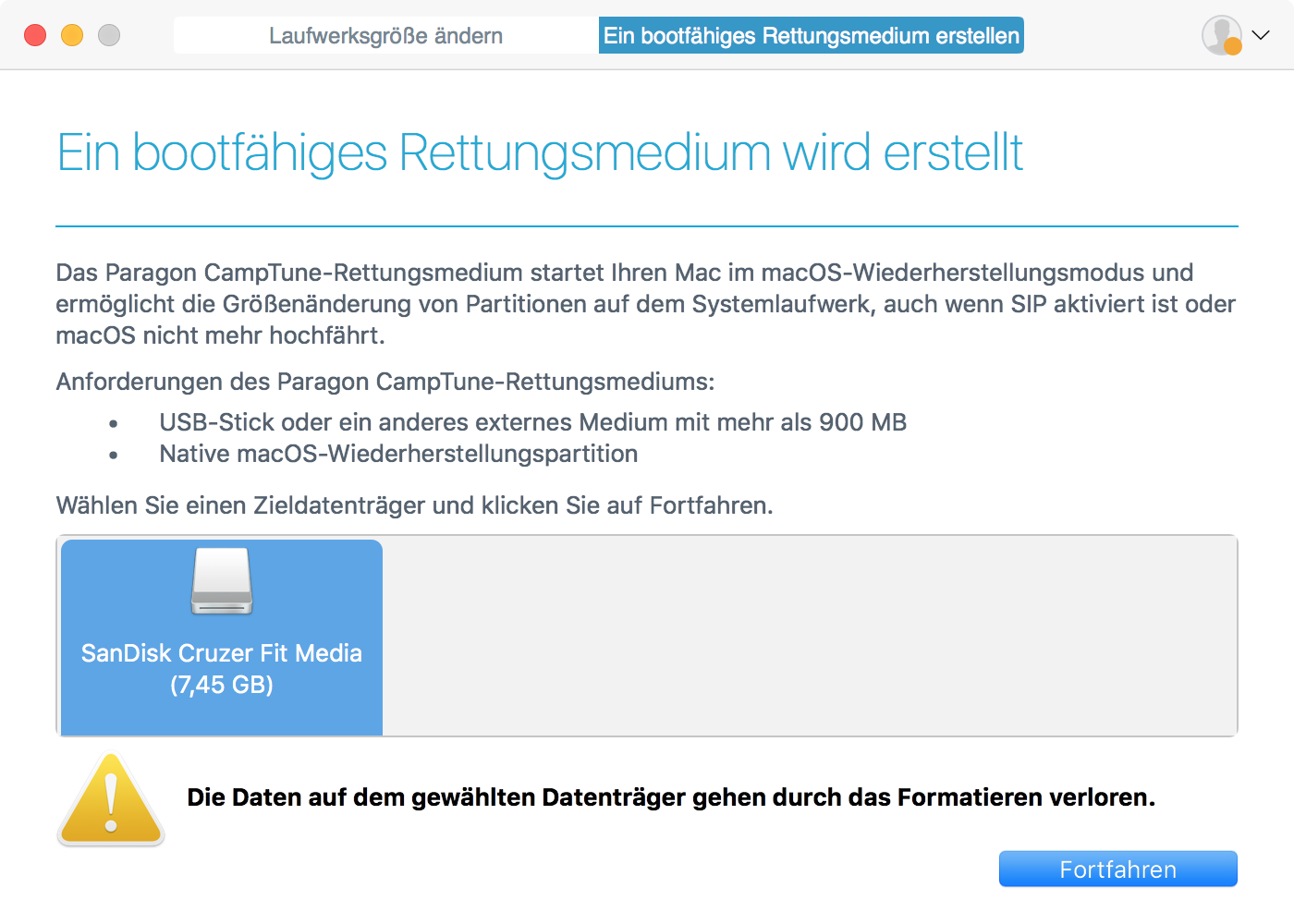Click the Native macOS-Wiederherstellungspartition bullet line
The width and height of the screenshot is (1294, 924).
[x=398, y=454]
